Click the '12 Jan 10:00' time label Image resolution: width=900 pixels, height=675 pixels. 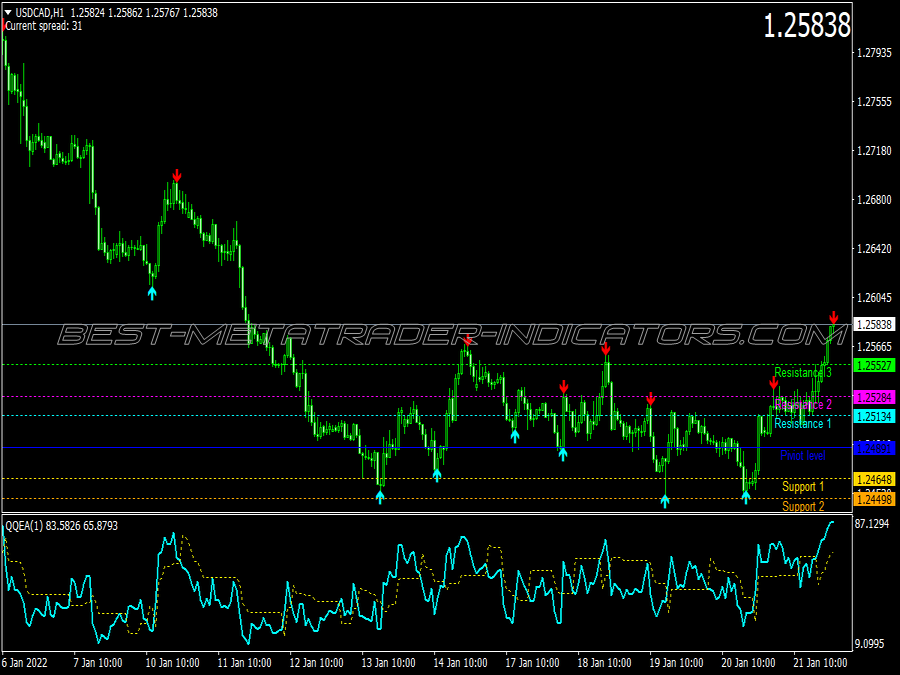[316, 663]
